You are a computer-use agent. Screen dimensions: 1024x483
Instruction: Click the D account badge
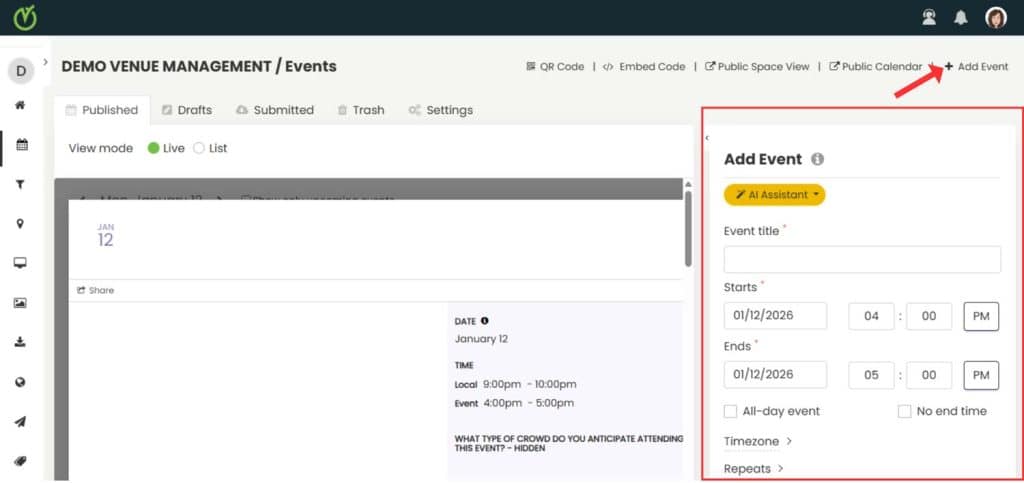pyautogui.click(x=21, y=70)
